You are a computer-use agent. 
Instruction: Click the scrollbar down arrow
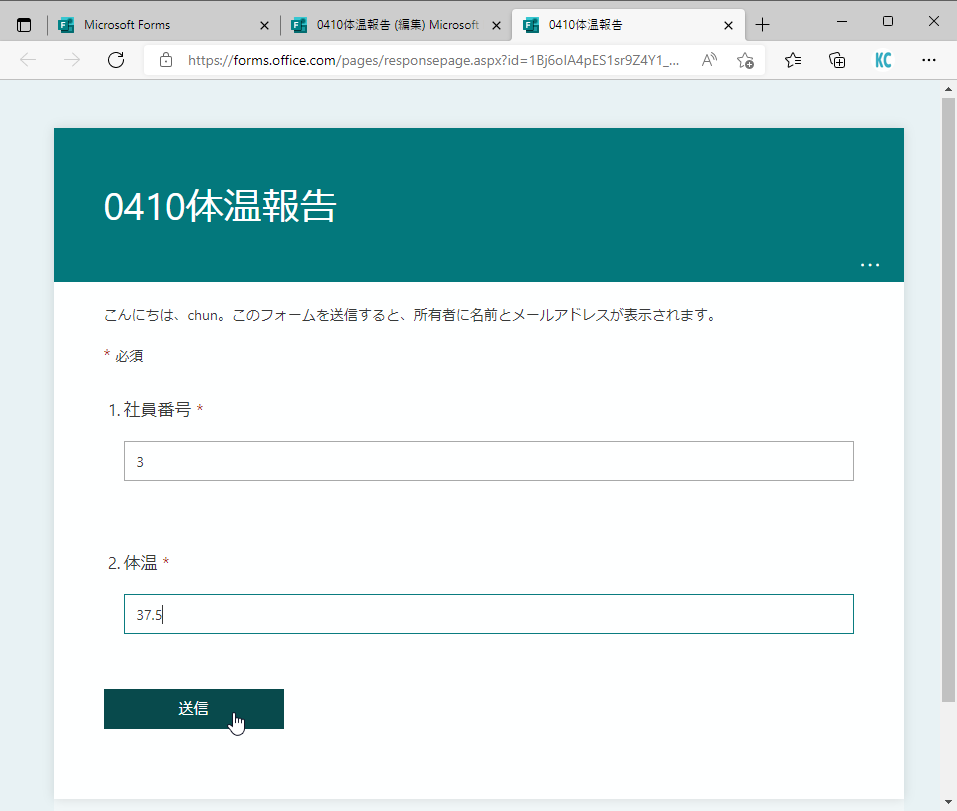tap(948, 802)
